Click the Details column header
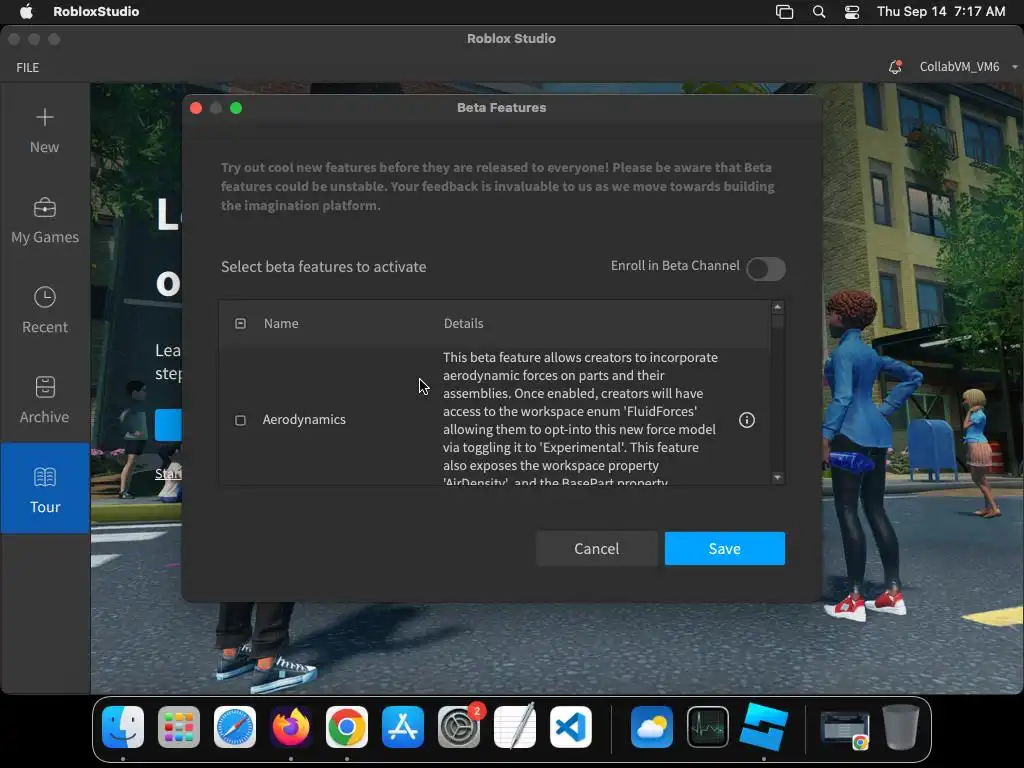Image resolution: width=1024 pixels, height=768 pixels. pos(464,323)
